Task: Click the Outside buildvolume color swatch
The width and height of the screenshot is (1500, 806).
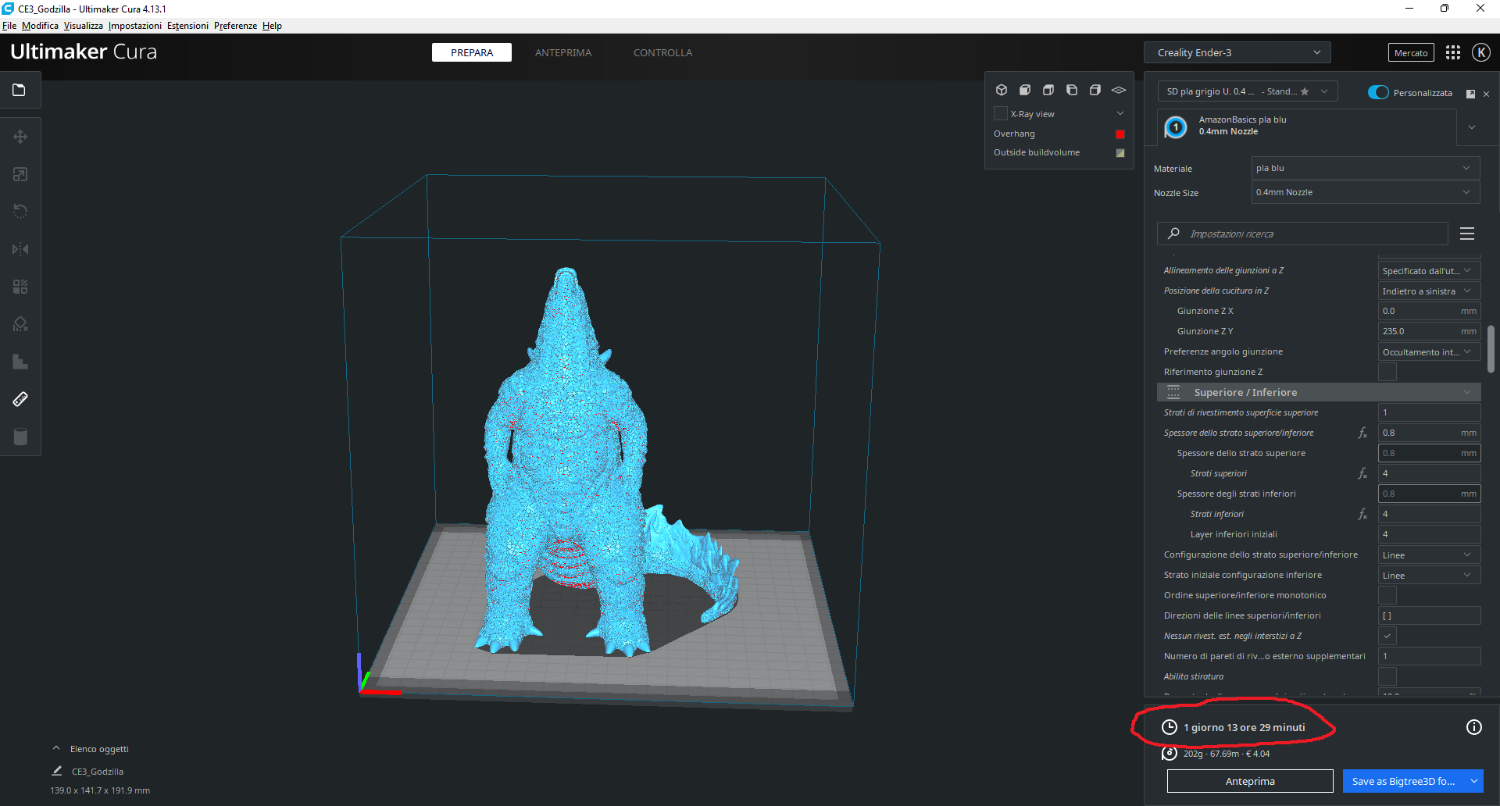Action: point(1120,153)
